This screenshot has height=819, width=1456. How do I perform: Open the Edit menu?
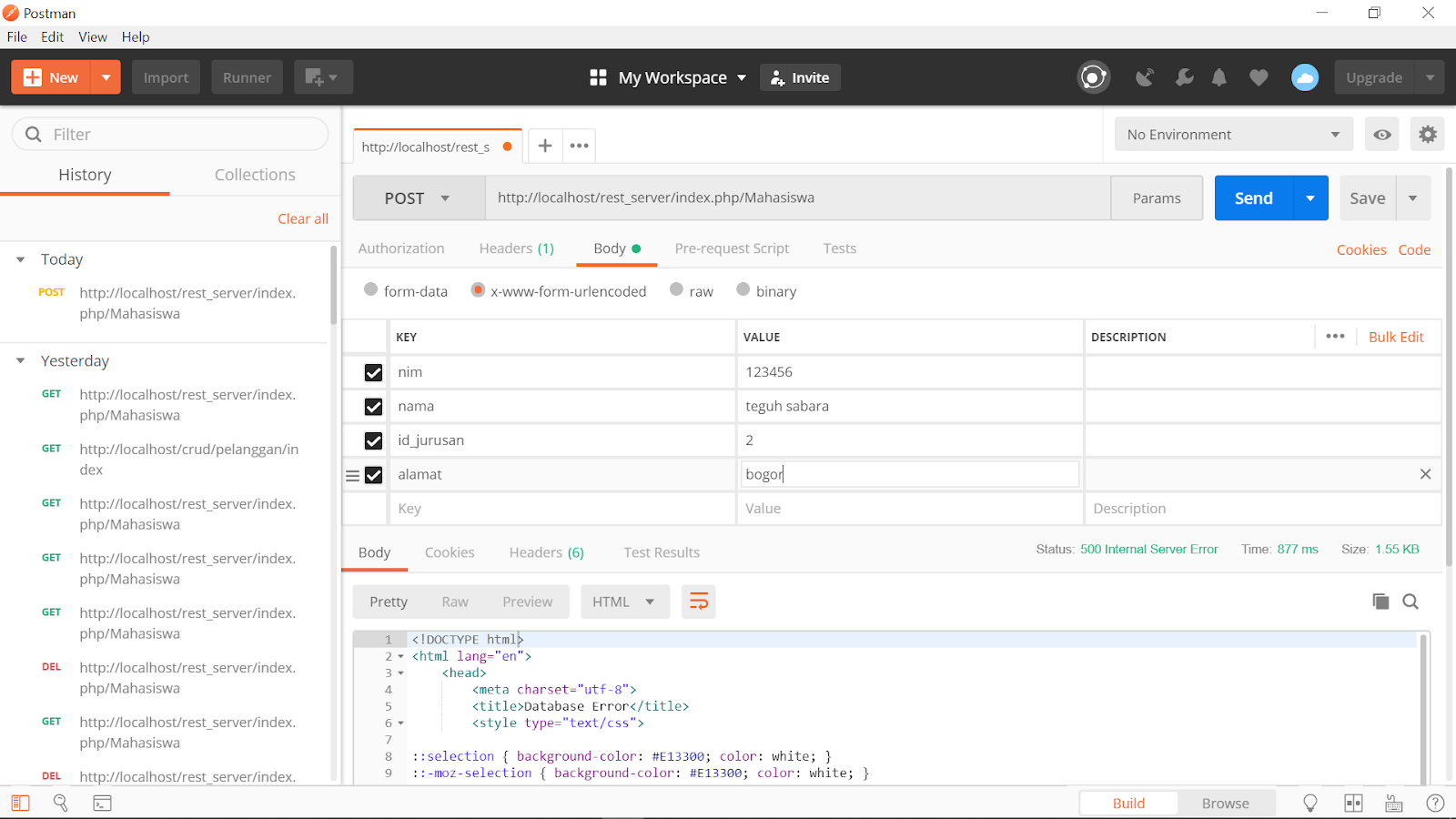pos(53,37)
